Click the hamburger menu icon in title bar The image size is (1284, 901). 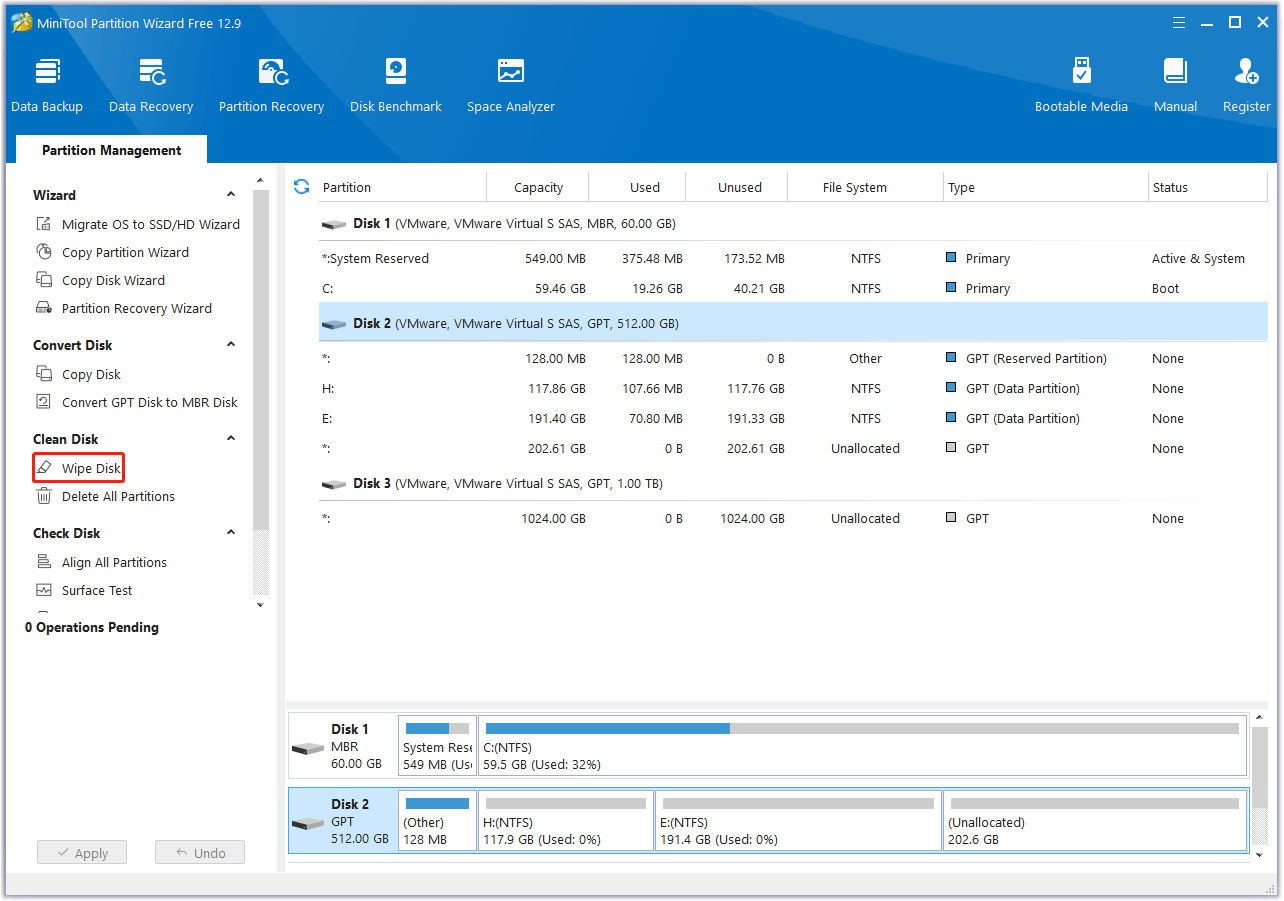click(1177, 22)
